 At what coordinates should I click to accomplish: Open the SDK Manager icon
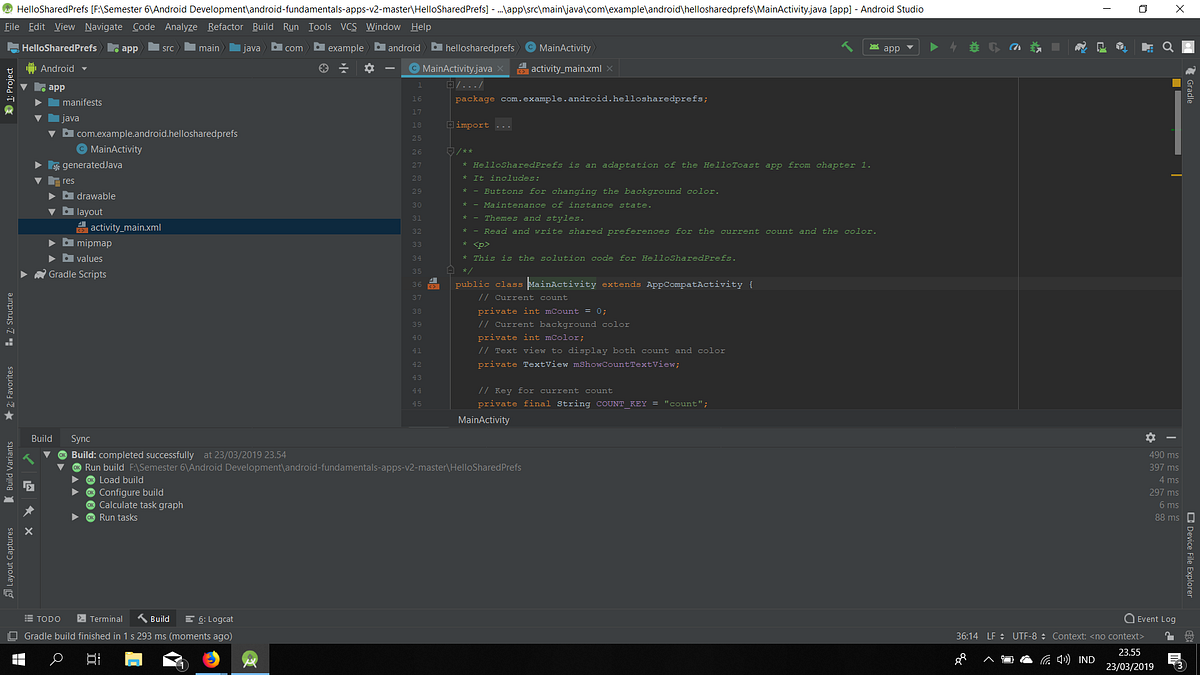(x=1122, y=47)
